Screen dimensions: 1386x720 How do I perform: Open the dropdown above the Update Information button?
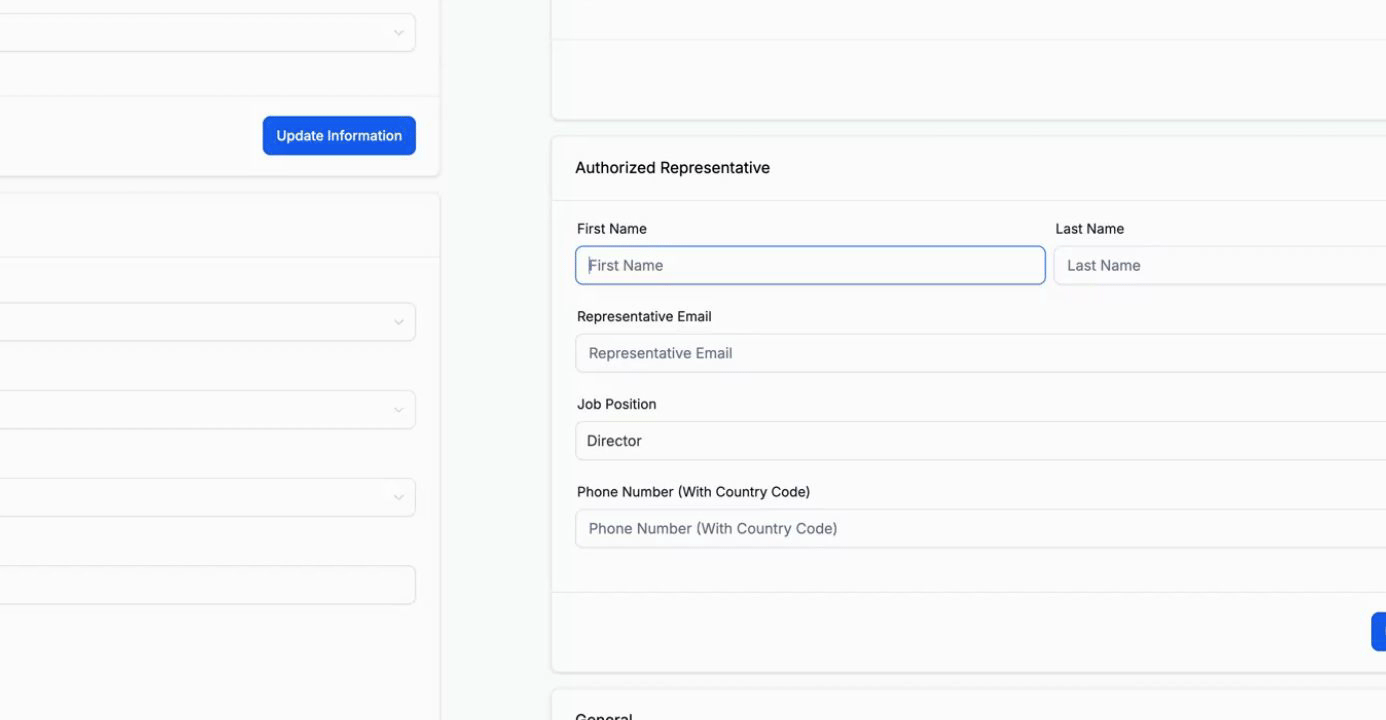200,33
